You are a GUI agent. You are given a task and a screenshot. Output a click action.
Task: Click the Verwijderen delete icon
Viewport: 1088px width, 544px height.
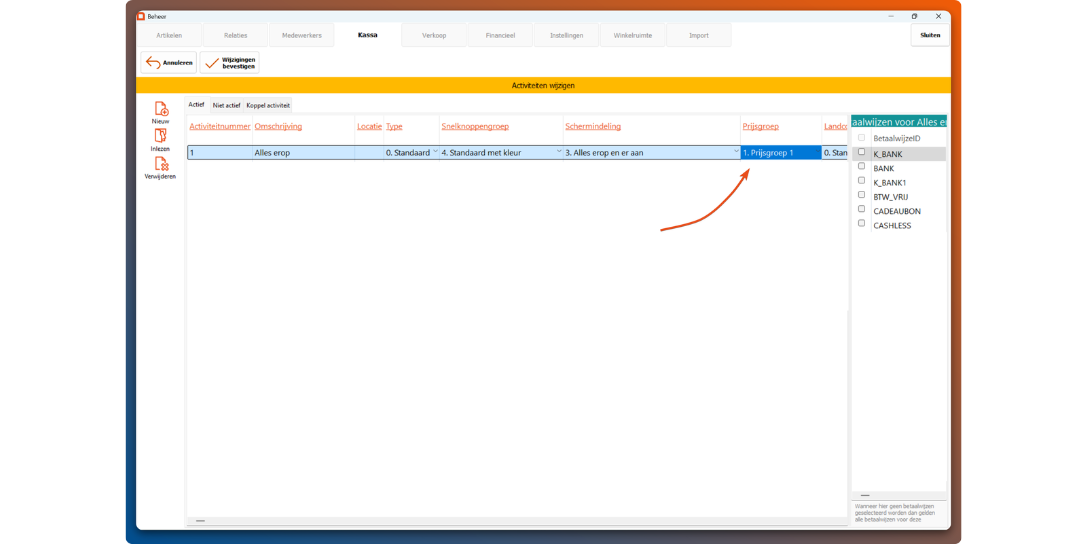tap(160, 165)
